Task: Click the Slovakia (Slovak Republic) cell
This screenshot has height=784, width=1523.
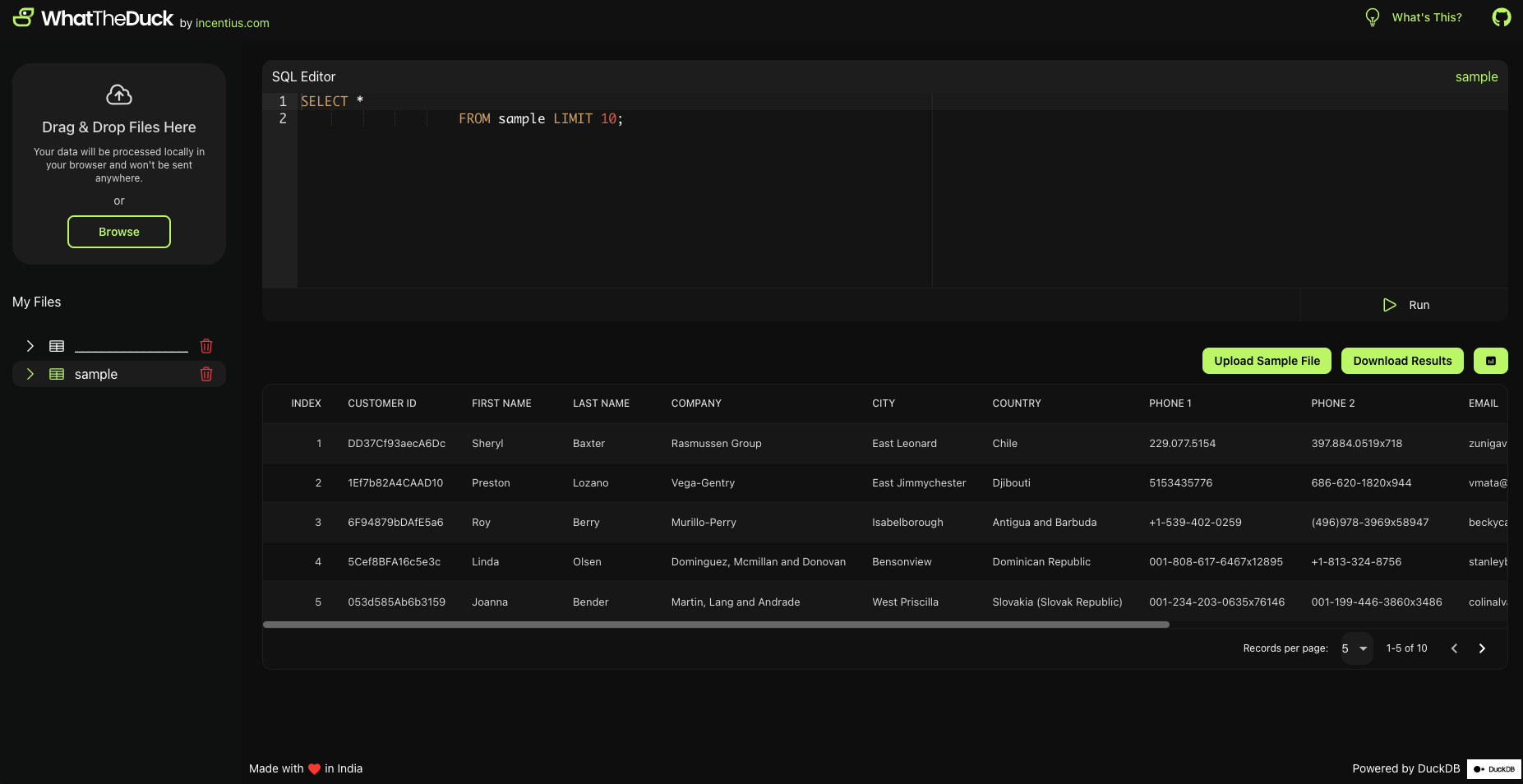Action: tap(1057, 602)
